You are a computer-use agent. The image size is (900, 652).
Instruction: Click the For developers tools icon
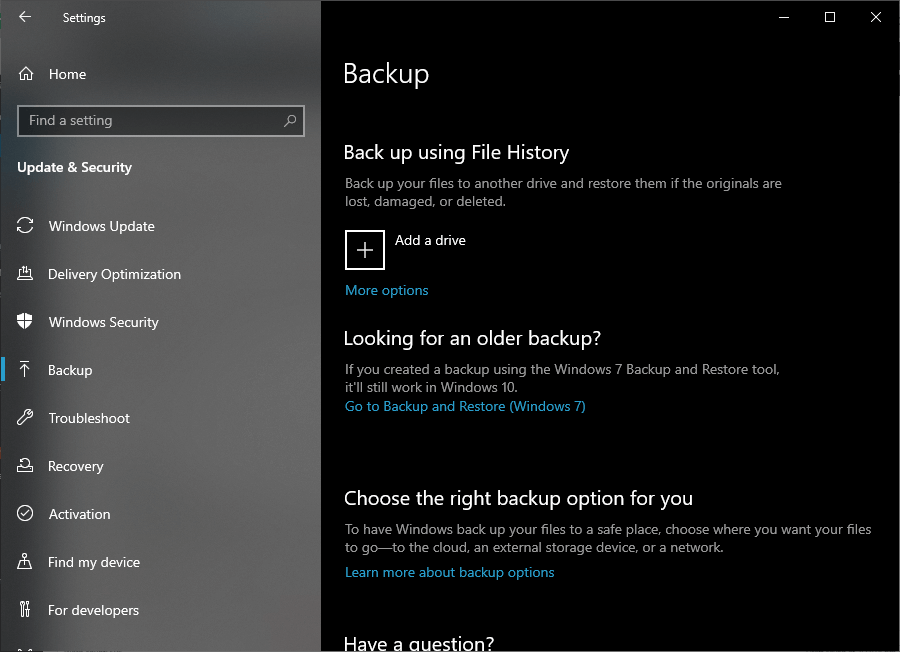click(25, 609)
